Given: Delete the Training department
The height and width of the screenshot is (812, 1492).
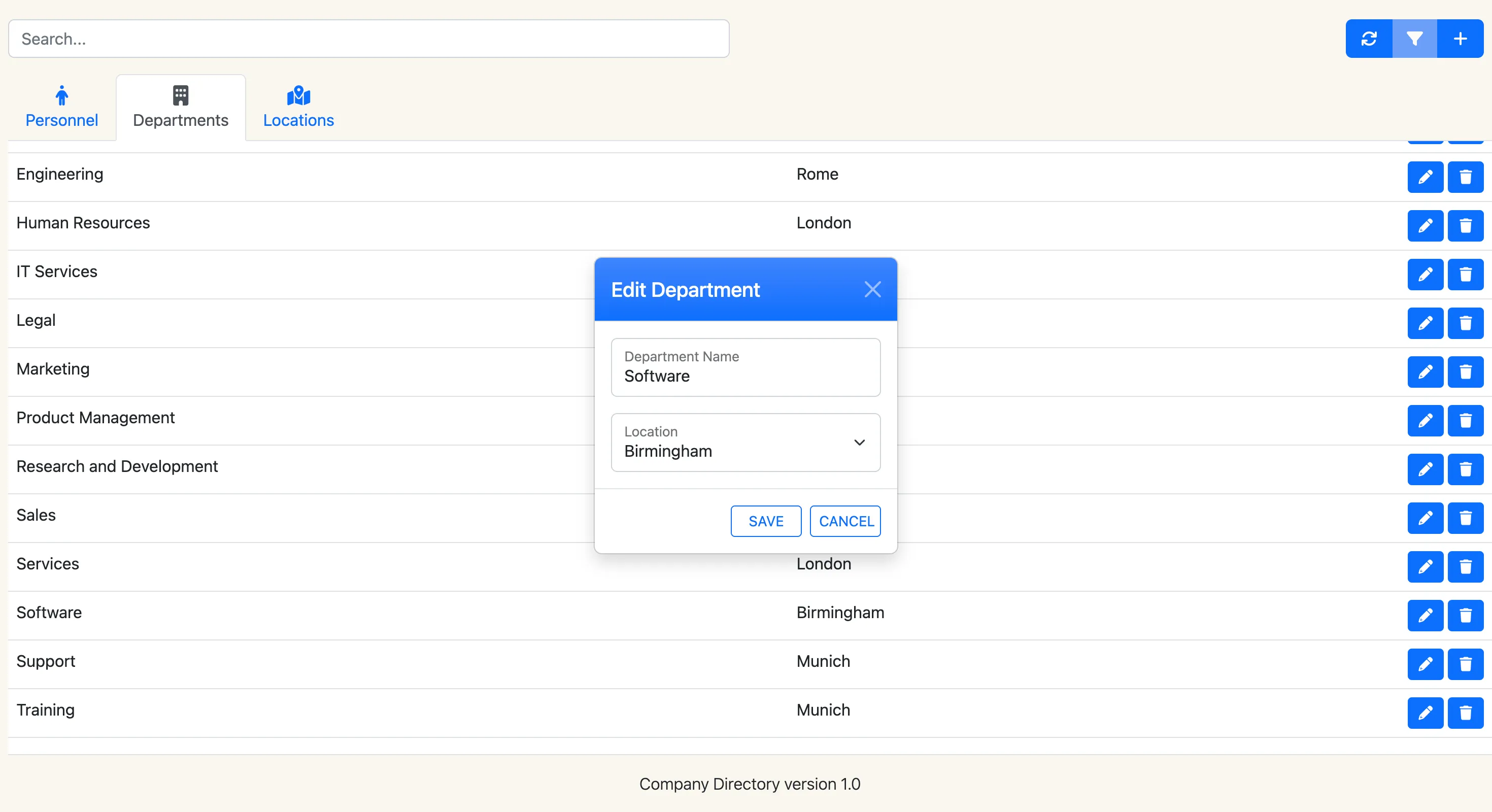Looking at the screenshot, I should tap(1466, 712).
